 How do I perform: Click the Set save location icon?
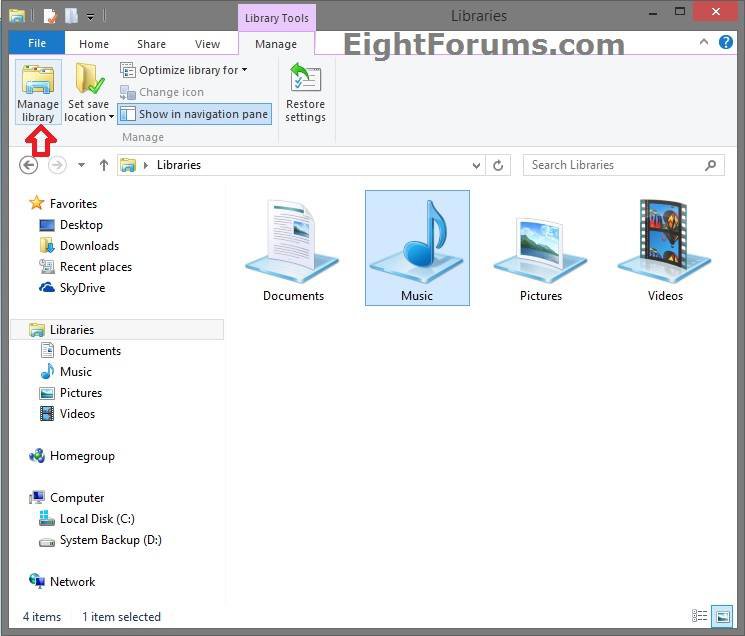pyautogui.click(x=89, y=79)
